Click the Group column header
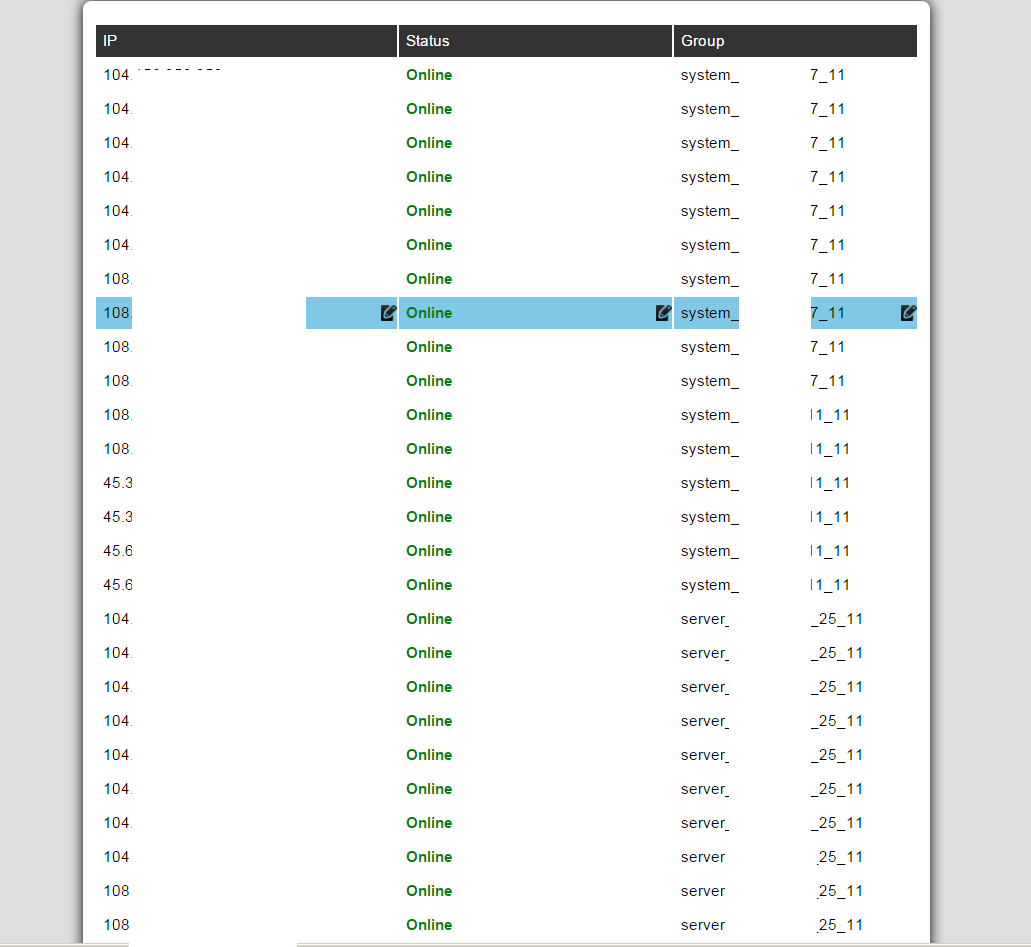The image size is (1031, 947). click(x=795, y=41)
